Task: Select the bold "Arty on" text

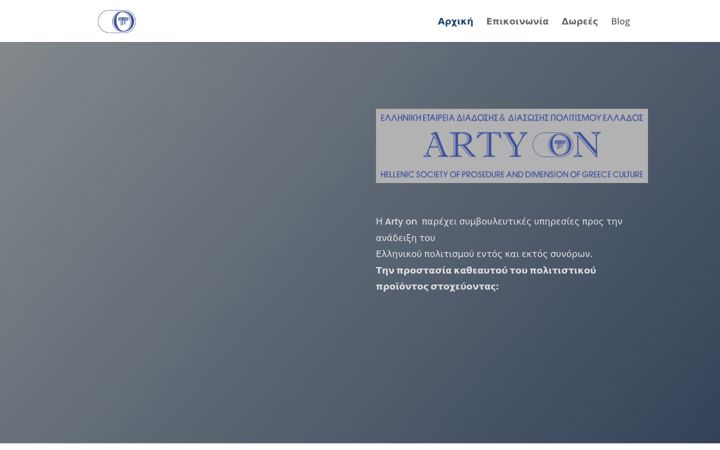Action: 401,221
